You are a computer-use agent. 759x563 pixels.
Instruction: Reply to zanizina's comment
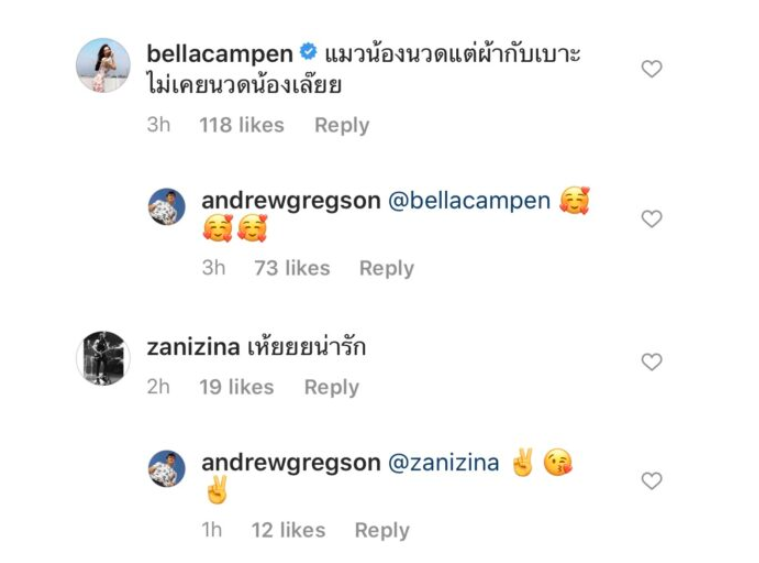[x=332, y=387]
